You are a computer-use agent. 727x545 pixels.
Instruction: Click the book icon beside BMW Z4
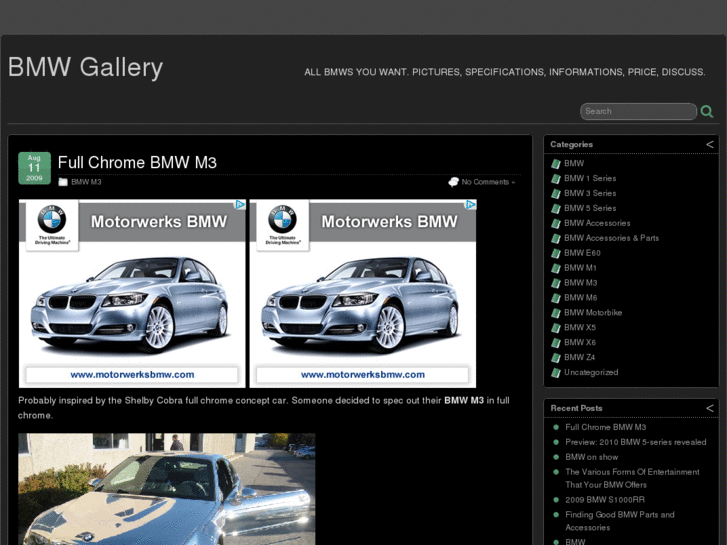click(x=556, y=358)
